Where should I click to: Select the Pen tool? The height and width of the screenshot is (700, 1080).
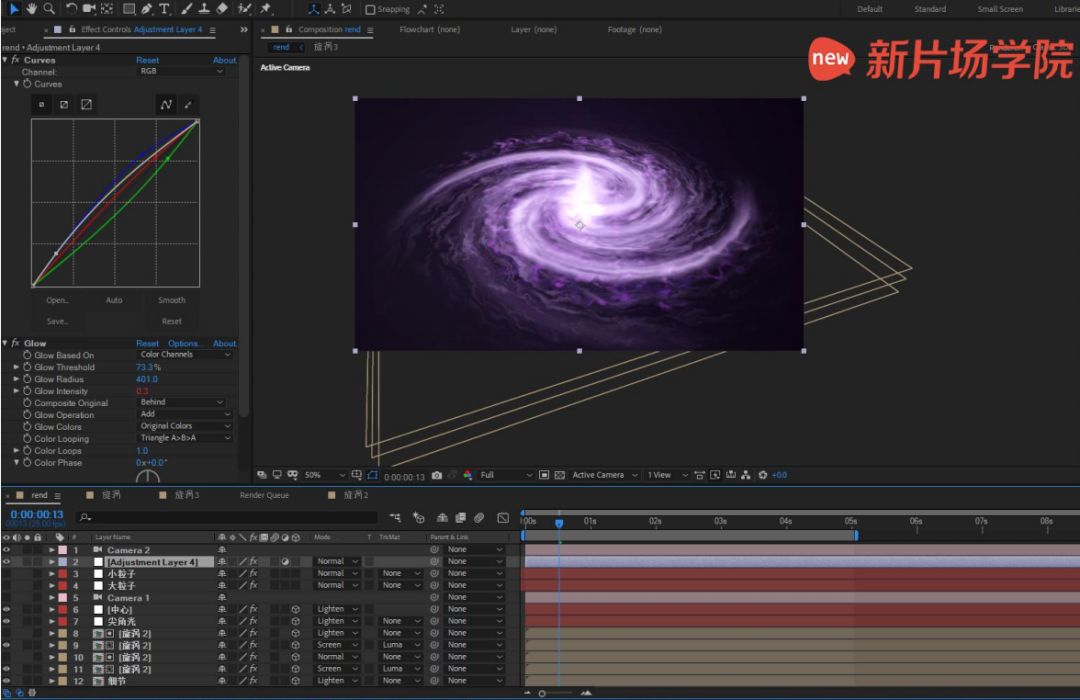point(147,9)
